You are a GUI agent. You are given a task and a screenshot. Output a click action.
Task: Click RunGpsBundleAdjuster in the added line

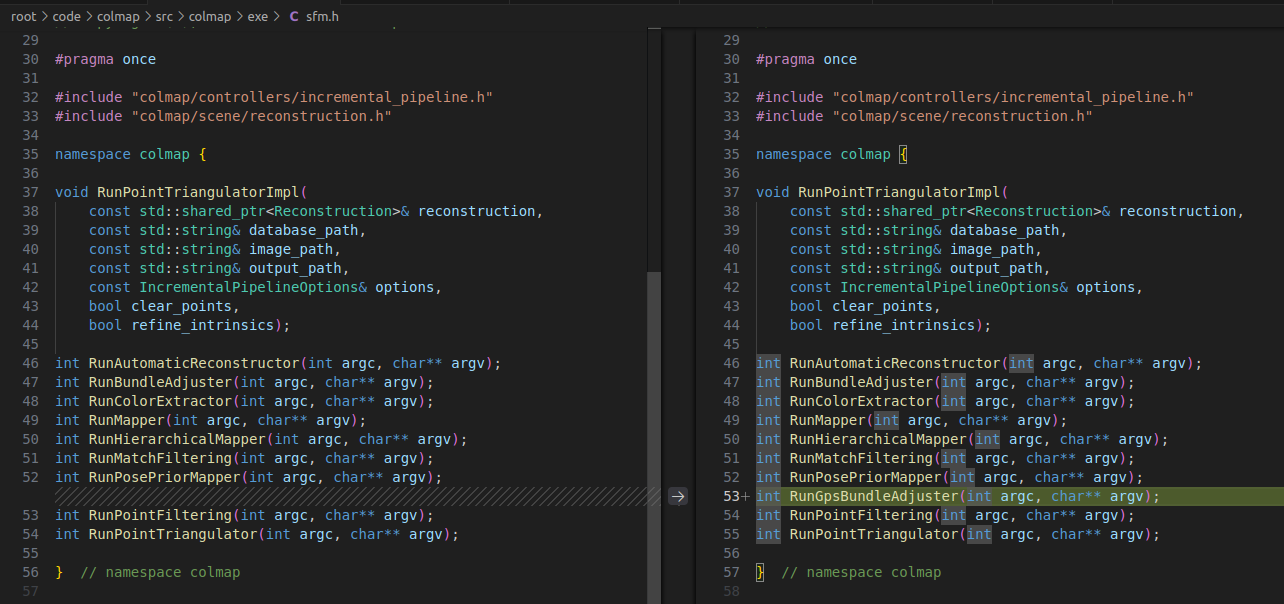click(x=874, y=496)
